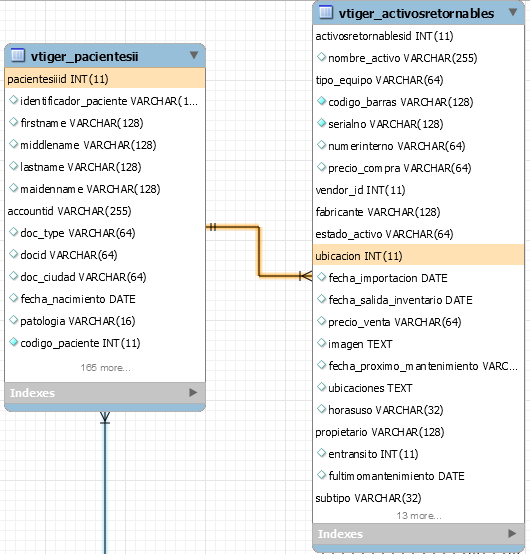Select the pacientesiiid INT(11) primary key row
Viewport: 530px width, 555px height.
click(105, 79)
